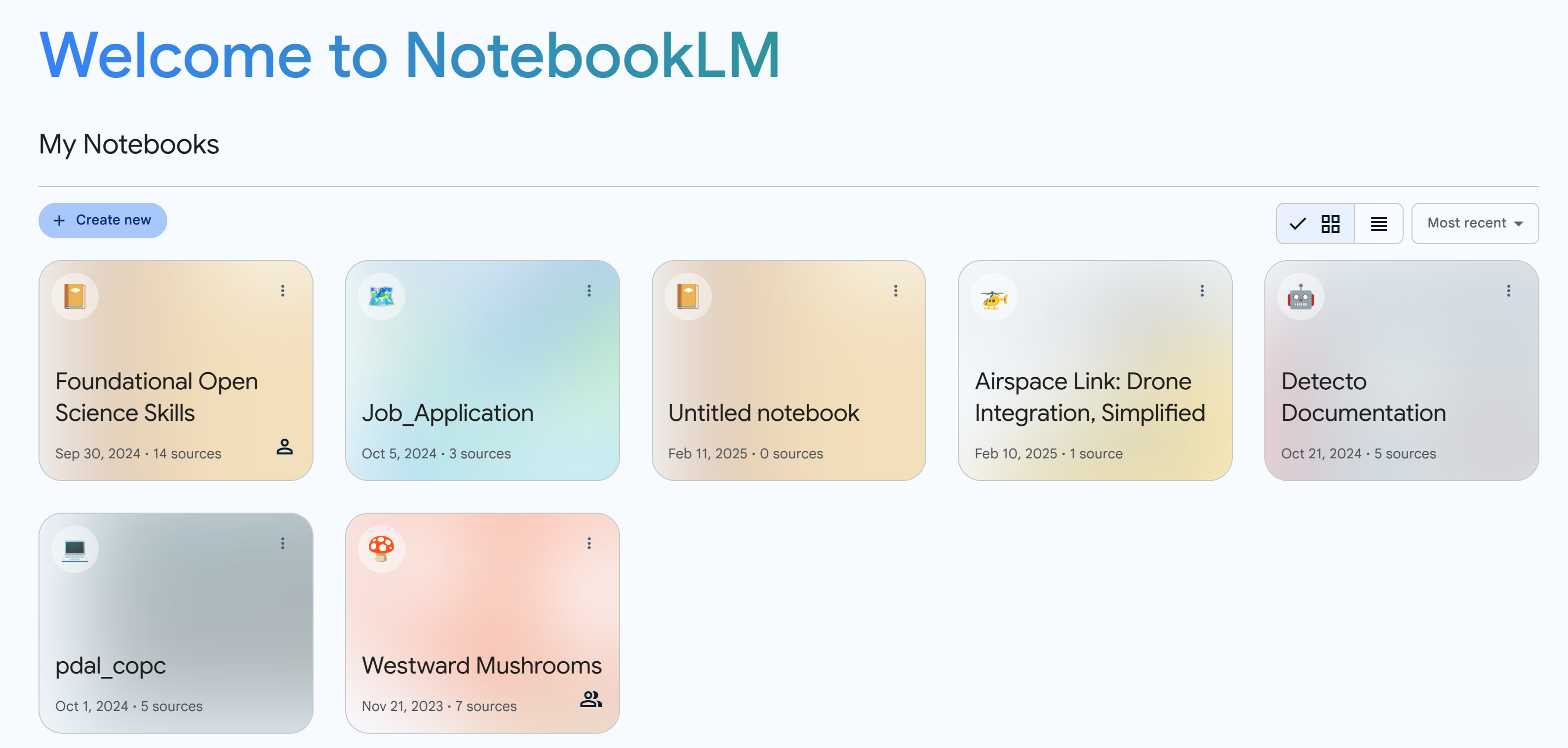The width and height of the screenshot is (1568, 748).
Task: Switch to list view layout
Action: tap(1378, 223)
